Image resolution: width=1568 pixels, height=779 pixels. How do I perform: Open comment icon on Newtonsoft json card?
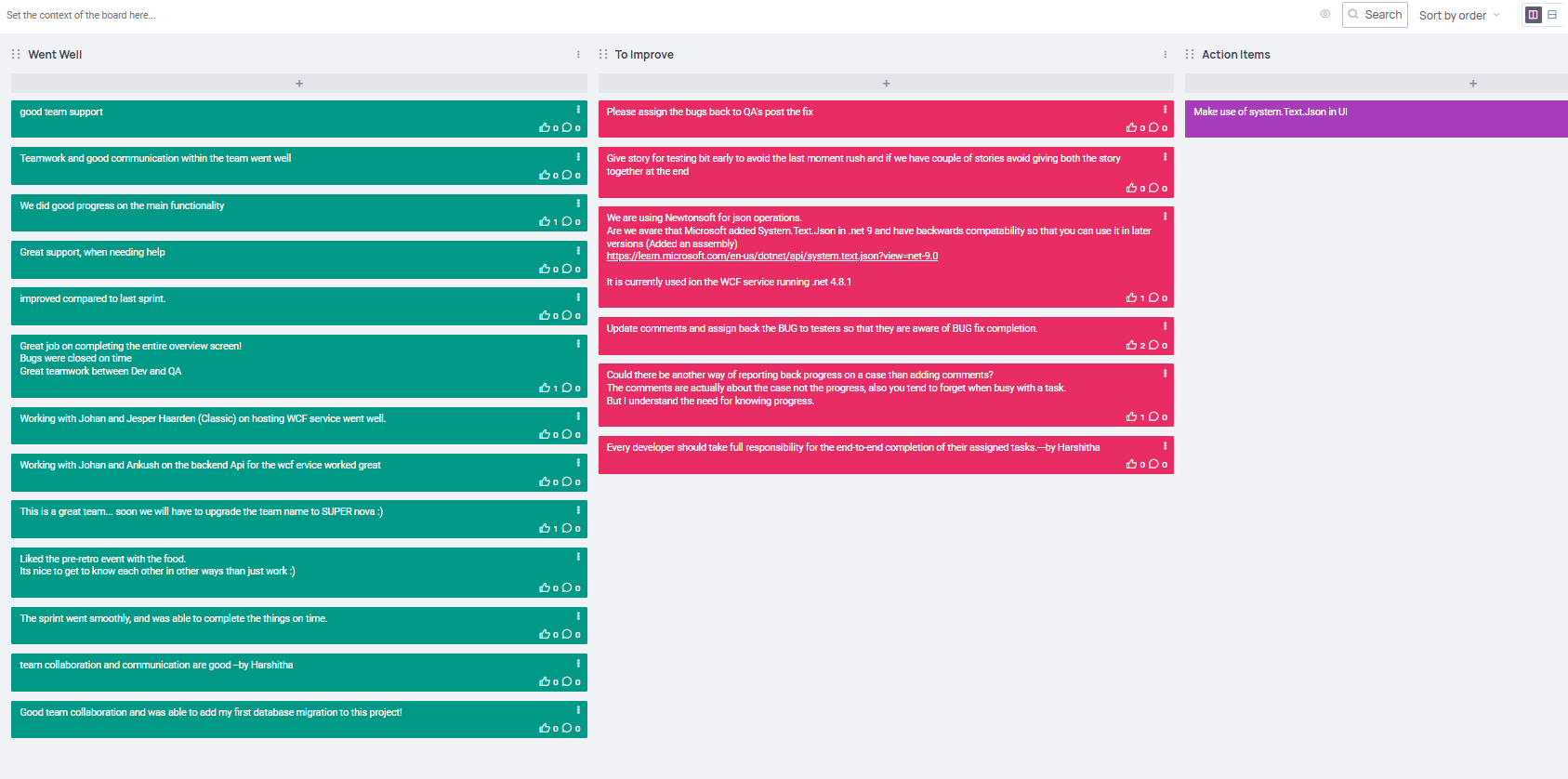pyautogui.click(x=1153, y=297)
